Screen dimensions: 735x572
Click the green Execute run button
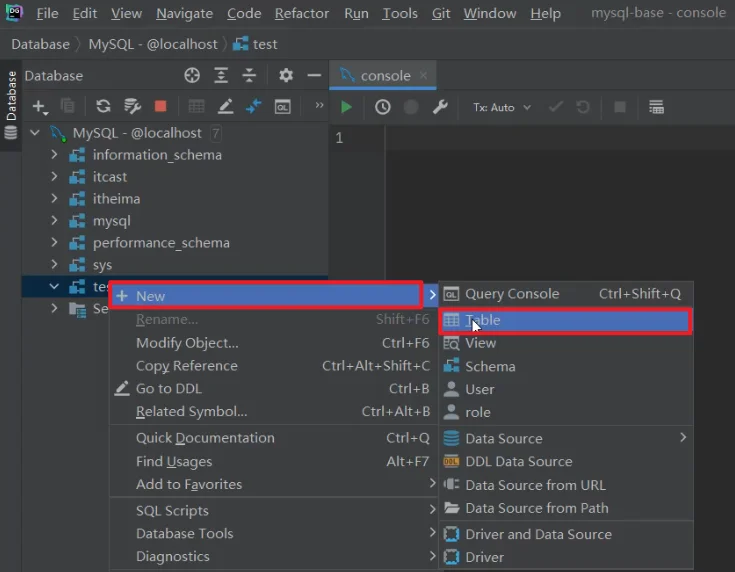tap(346, 107)
